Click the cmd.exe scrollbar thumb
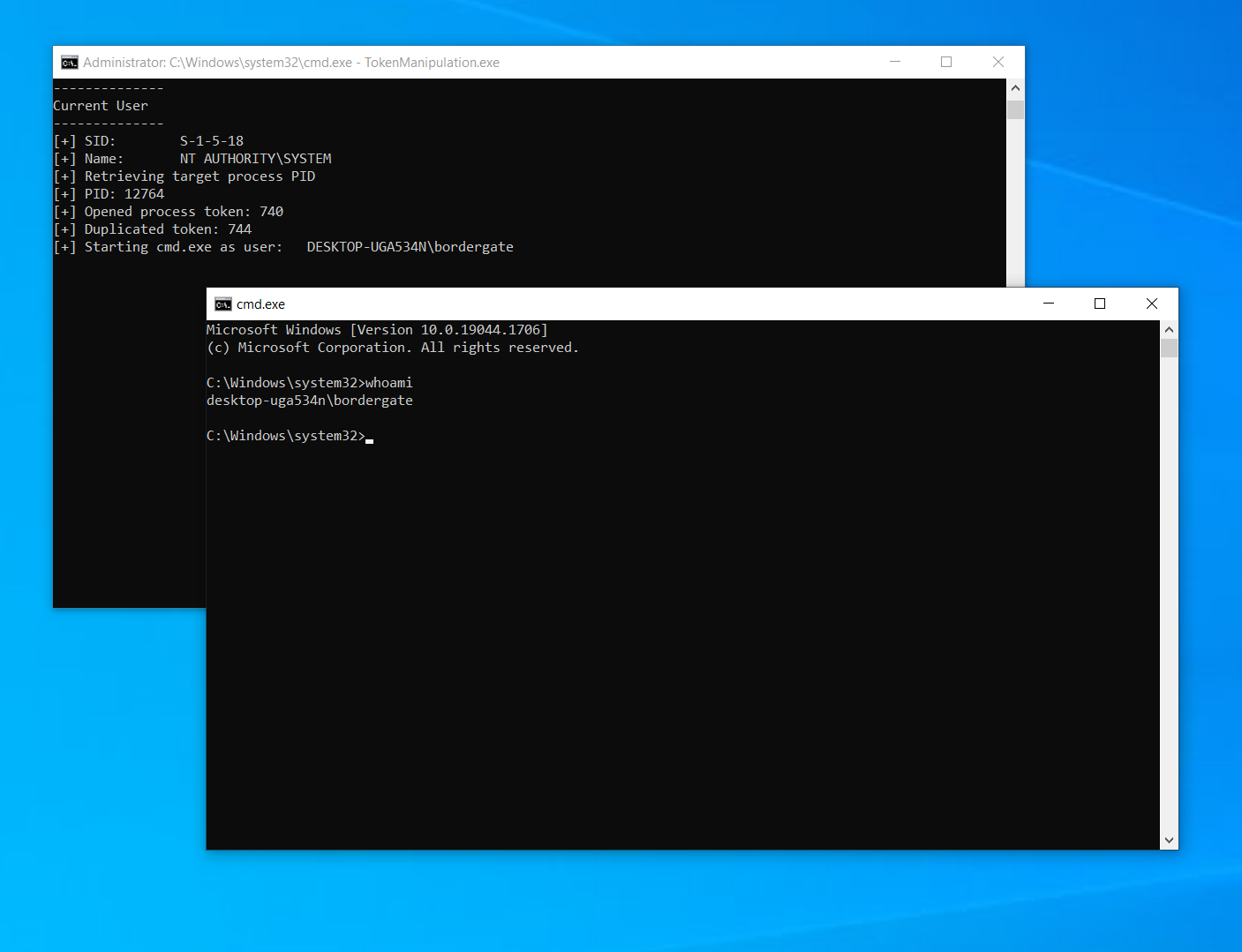The width and height of the screenshot is (1242, 952). tap(1169, 349)
